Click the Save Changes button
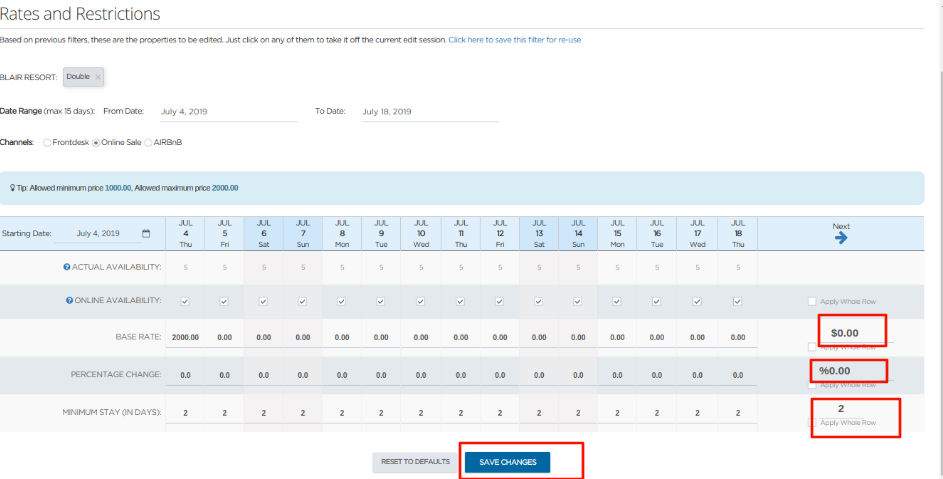This screenshot has height=479, width=943. point(507,462)
